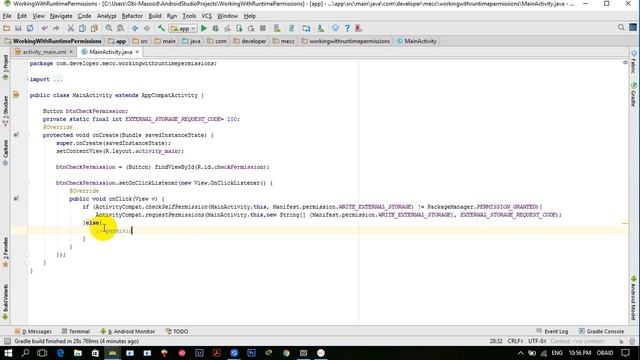This screenshot has width=640, height=360.
Task: Sync project with Gradle files icon
Action: pyautogui.click(x=291, y=28)
